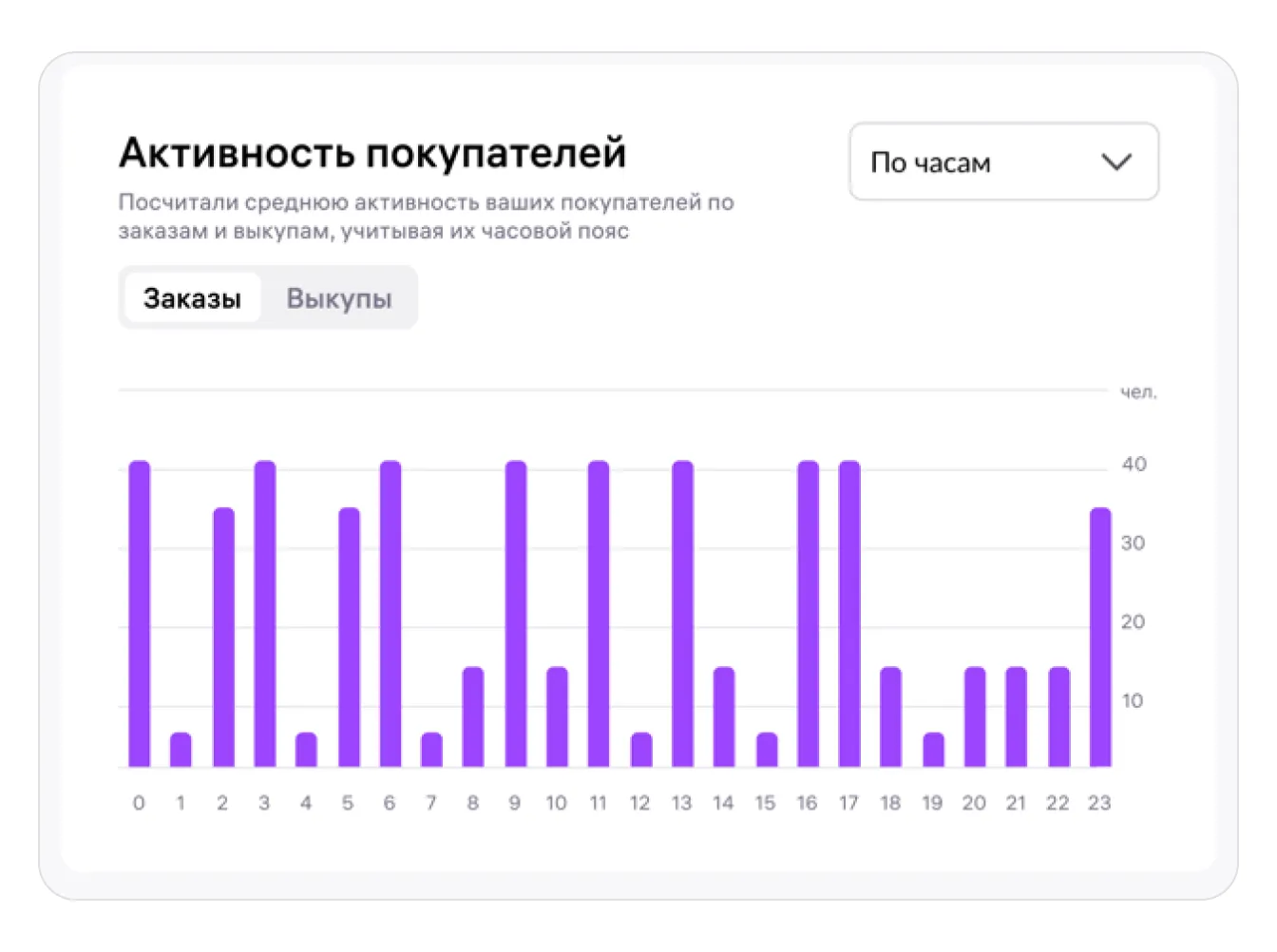Switch to the Выкупы tab
1277x952 pixels.
tap(339, 298)
